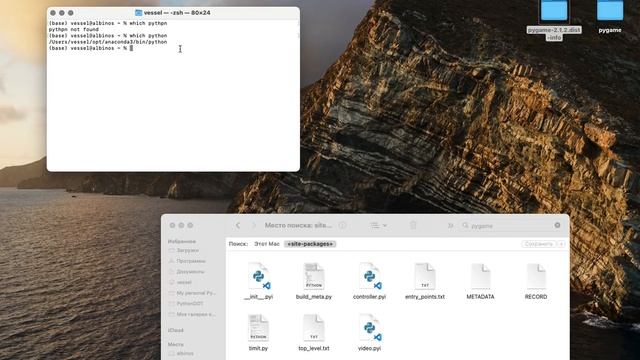The width and height of the screenshot is (640, 360).
Task: Select the pygame-2.1.2.dist-info desktop folder
Action: pos(554,11)
